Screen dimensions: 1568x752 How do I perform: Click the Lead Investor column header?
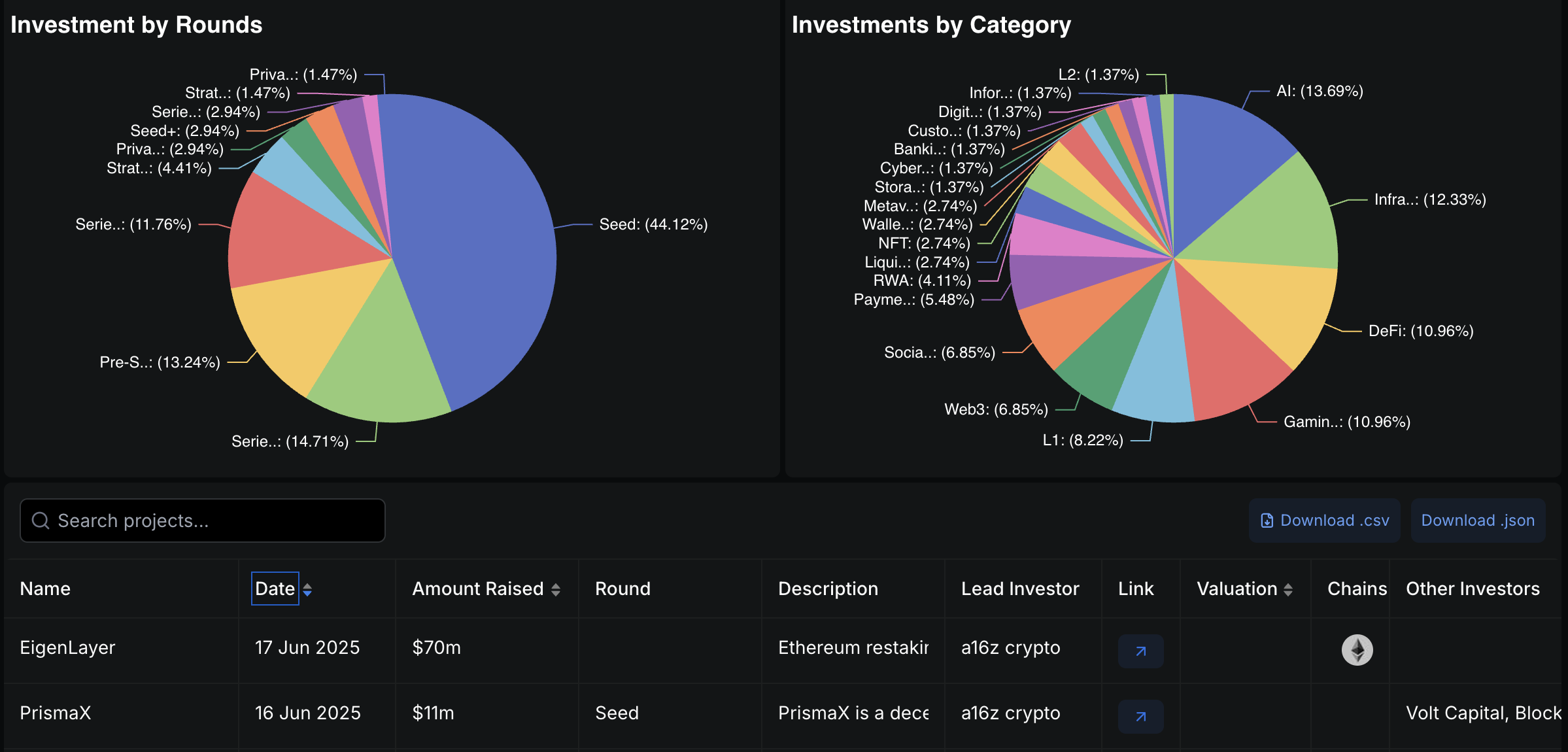tap(1020, 589)
